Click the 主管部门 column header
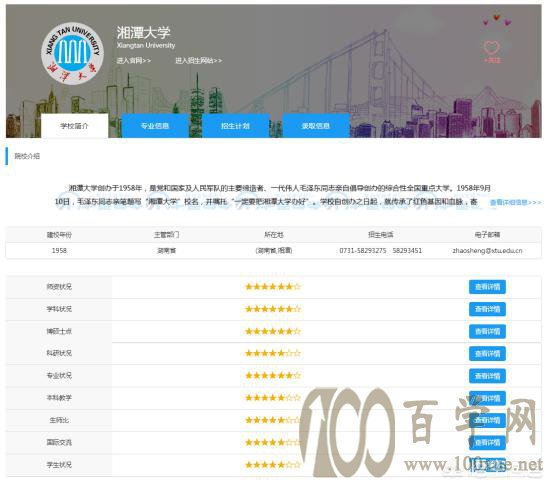Screen dimensions: 554x488 tap(166, 235)
